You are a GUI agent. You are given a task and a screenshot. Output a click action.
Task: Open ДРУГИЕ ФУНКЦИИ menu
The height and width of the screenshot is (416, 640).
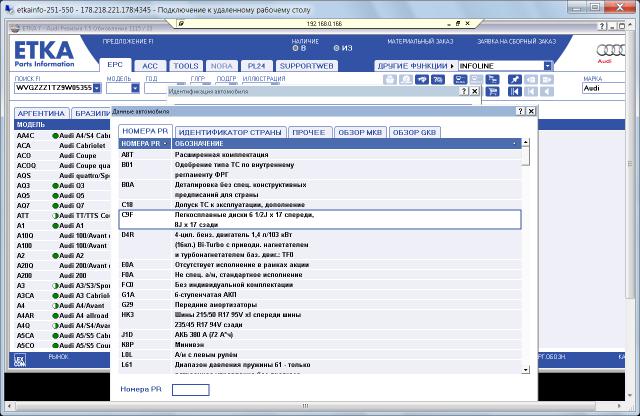click(x=415, y=66)
